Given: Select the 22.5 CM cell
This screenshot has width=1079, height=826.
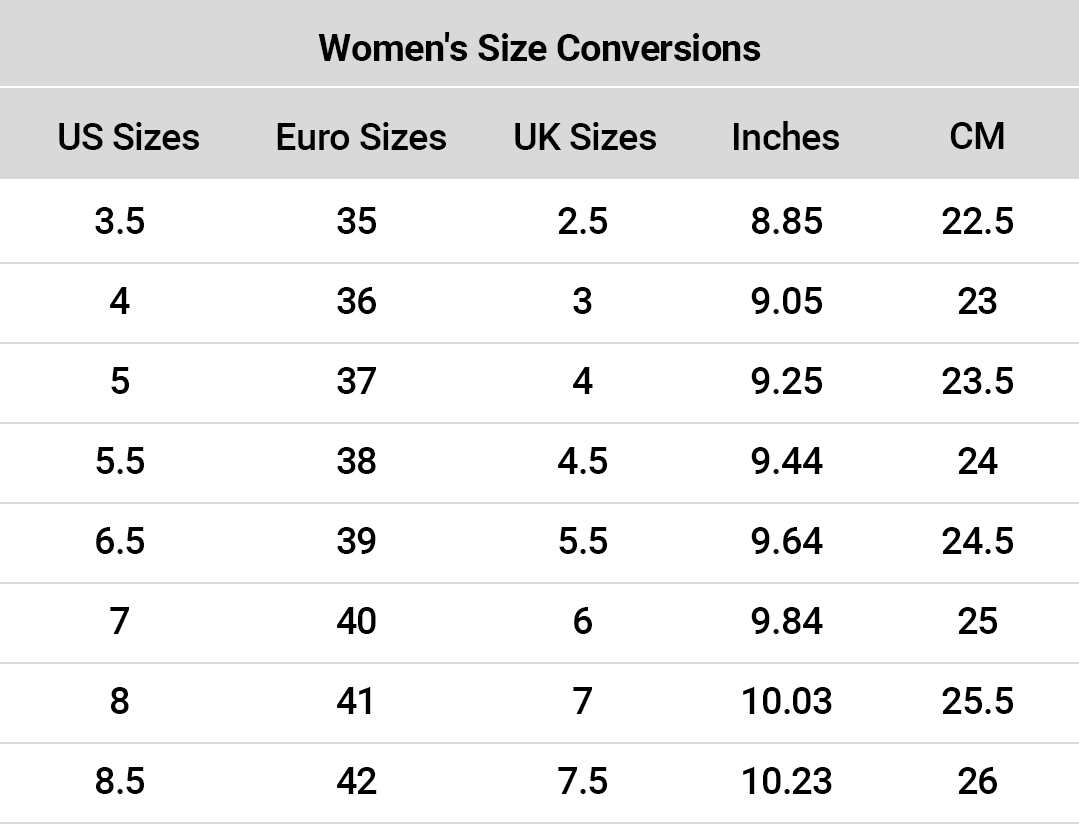Looking at the screenshot, I should click(x=977, y=221).
